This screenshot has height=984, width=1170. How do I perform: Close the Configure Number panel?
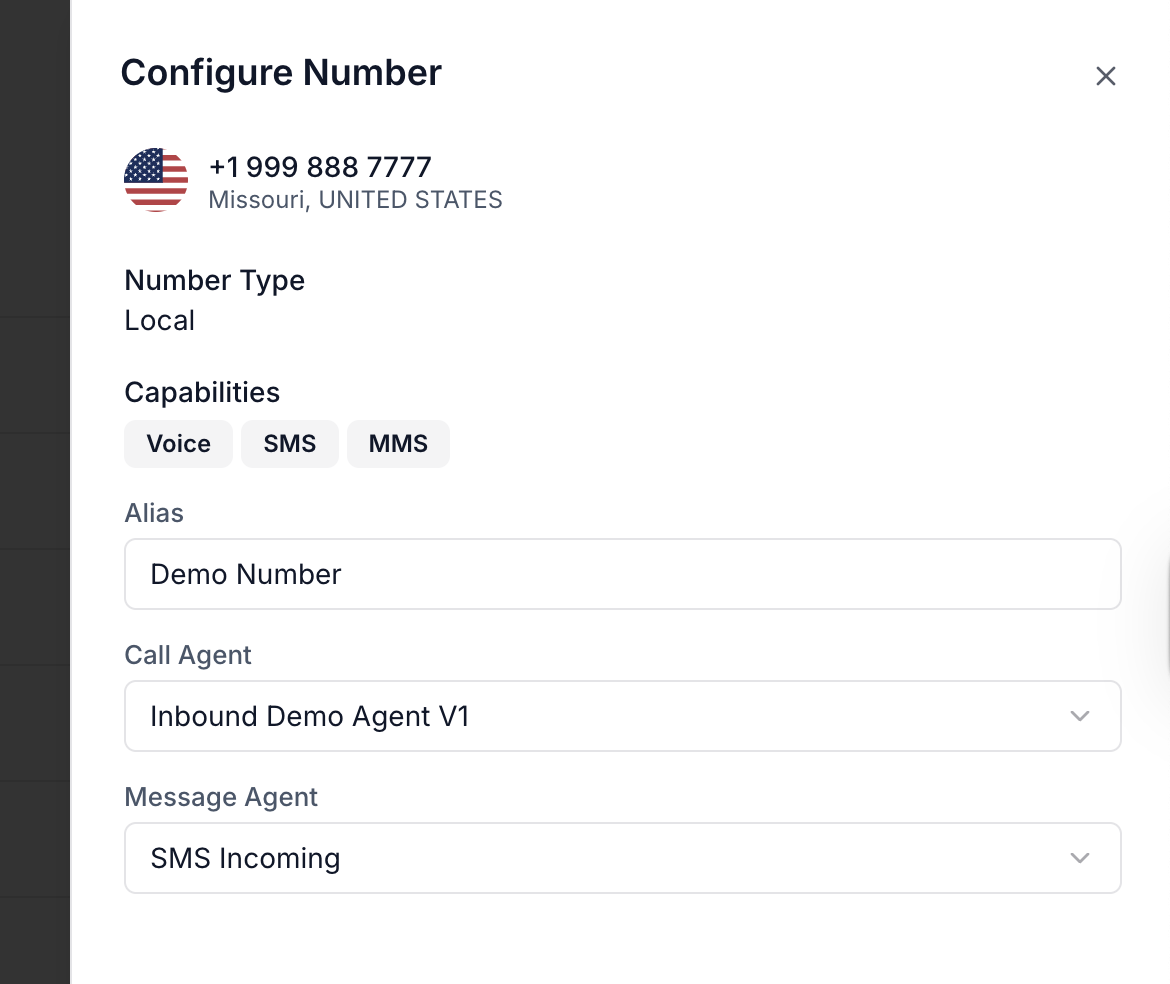(1105, 76)
